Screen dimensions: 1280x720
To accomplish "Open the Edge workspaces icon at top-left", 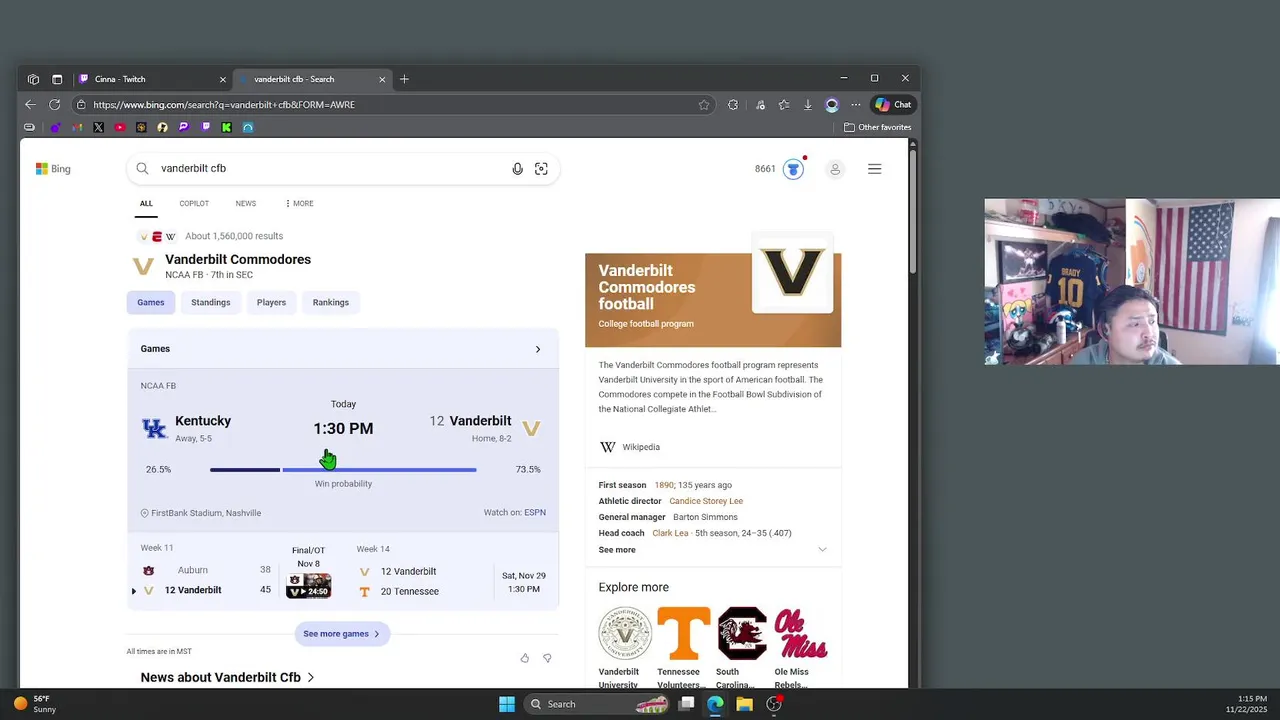I will tap(33, 79).
